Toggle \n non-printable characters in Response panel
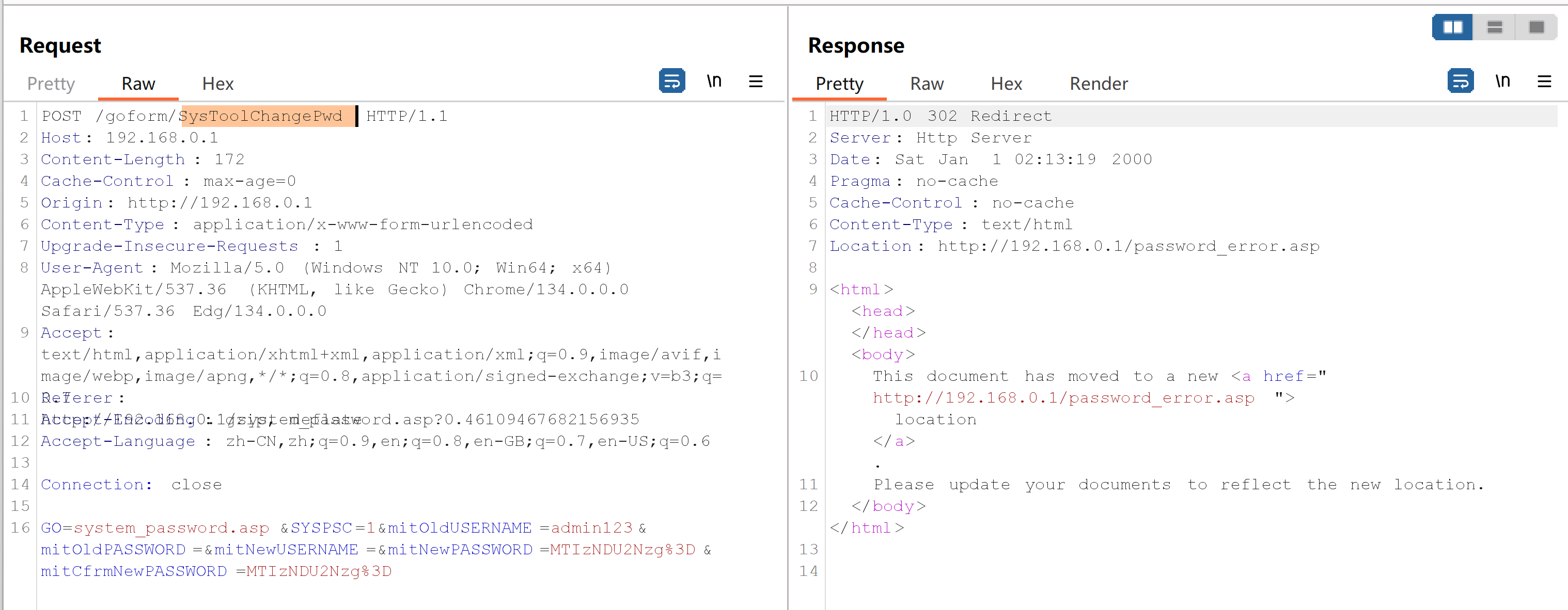 pos(1502,81)
